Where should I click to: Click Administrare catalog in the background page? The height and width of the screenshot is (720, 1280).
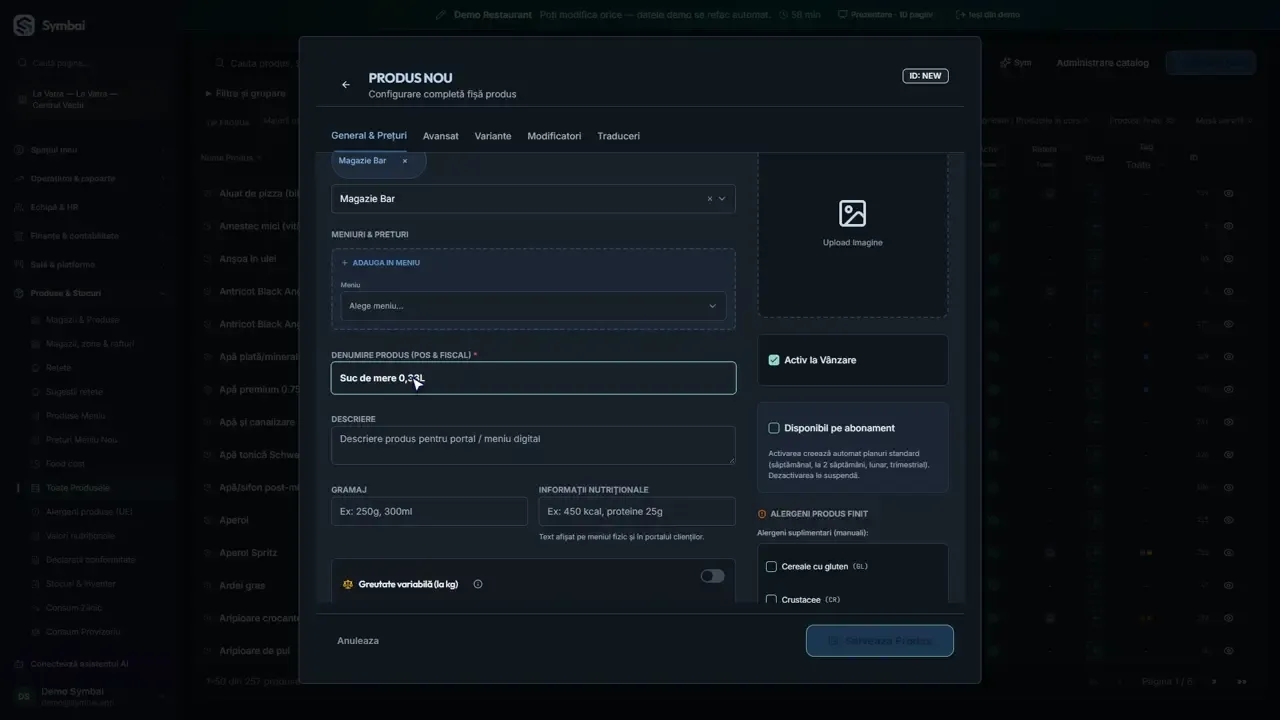click(x=1103, y=63)
